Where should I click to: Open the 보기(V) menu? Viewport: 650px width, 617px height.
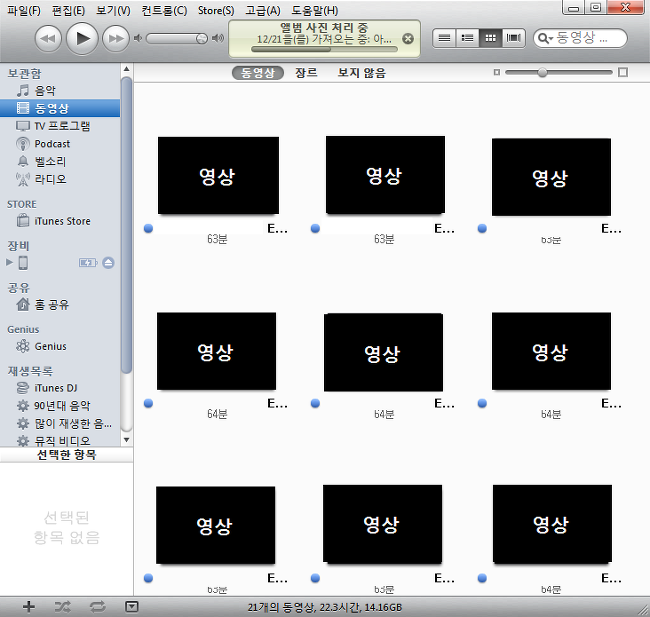[x=113, y=10]
